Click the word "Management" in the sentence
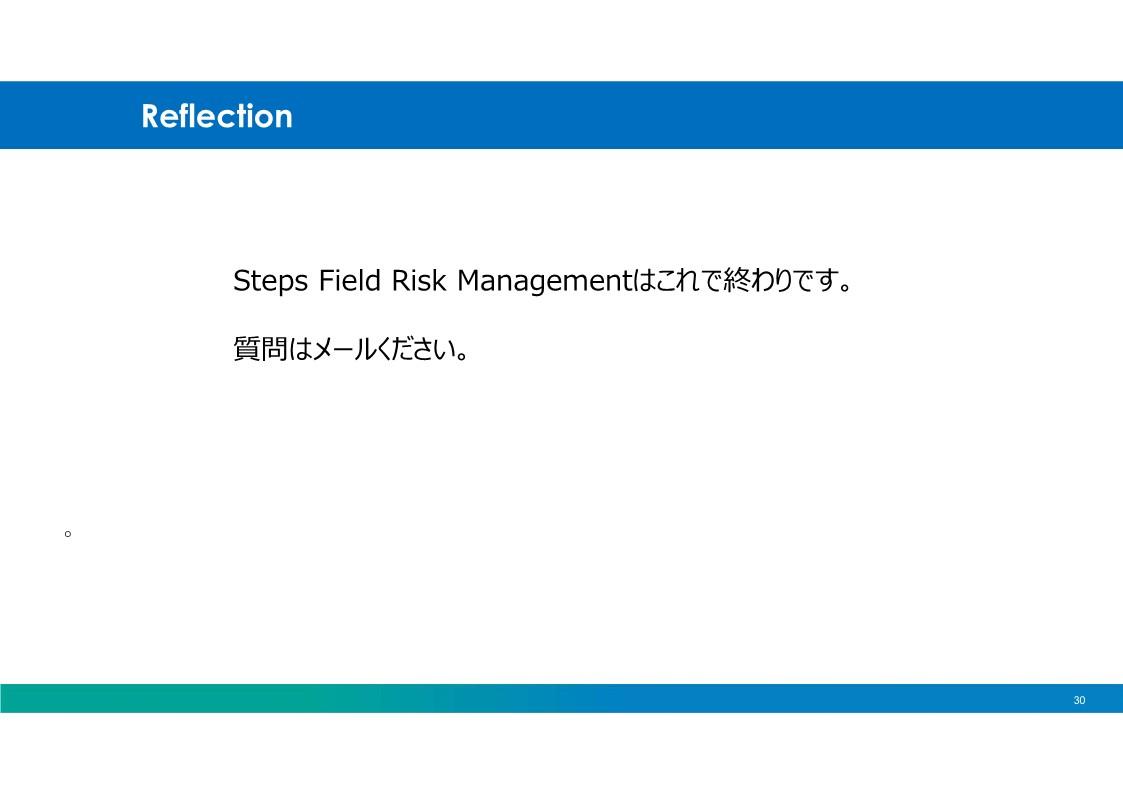The image size is (1123, 794). pos(544,281)
